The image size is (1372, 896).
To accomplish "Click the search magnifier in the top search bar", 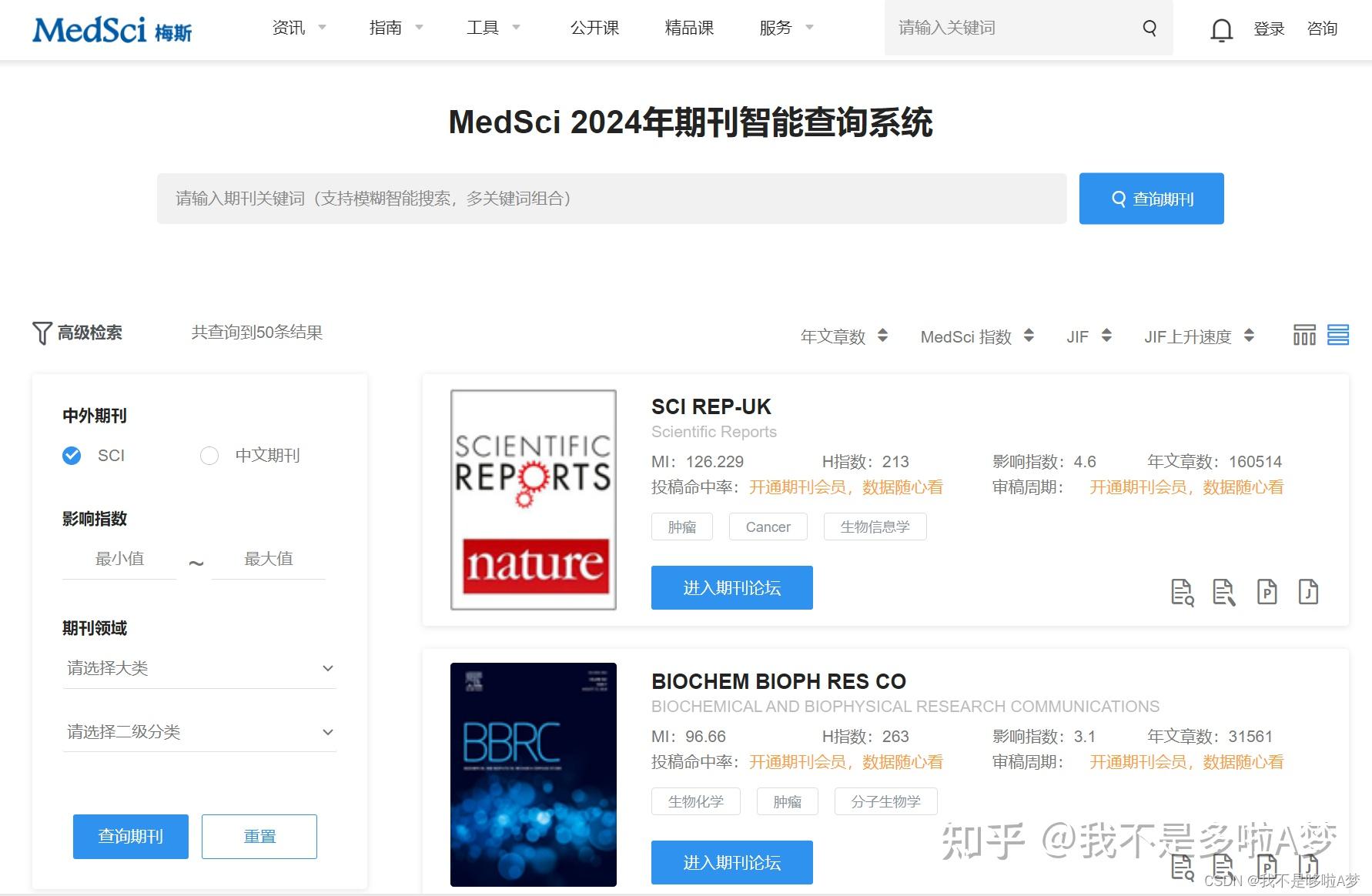I will click(x=1149, y=28).
